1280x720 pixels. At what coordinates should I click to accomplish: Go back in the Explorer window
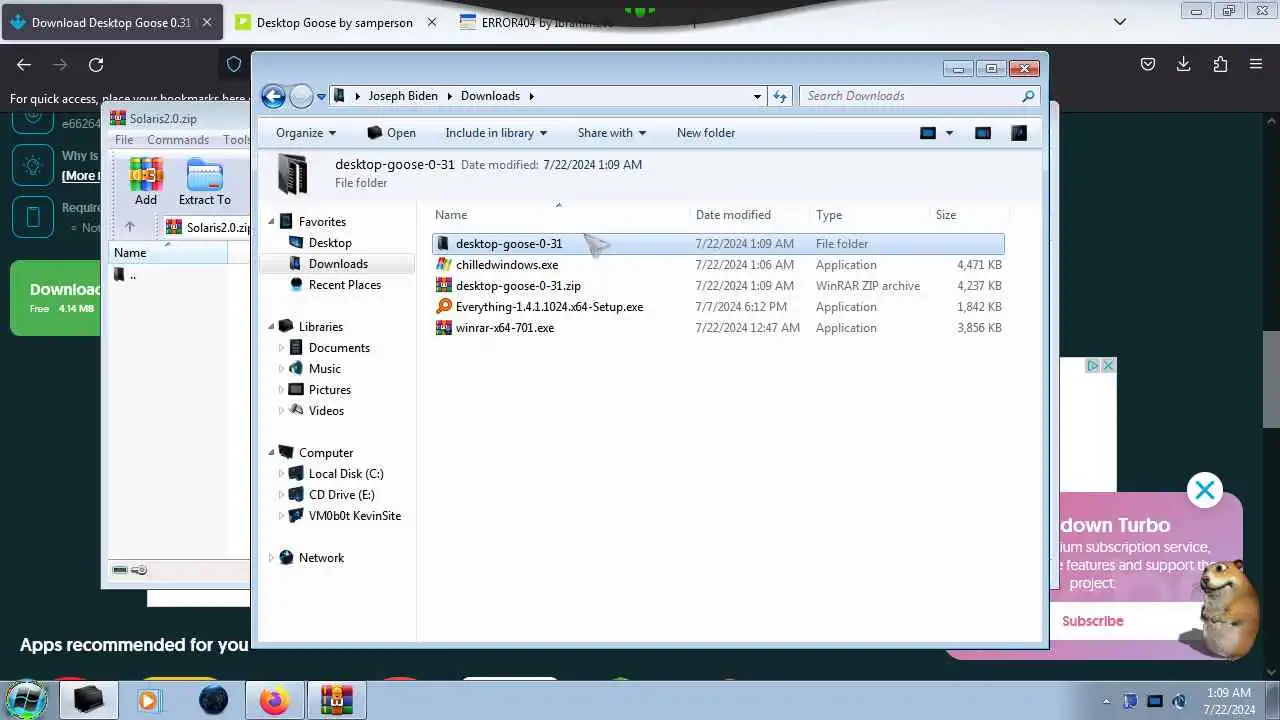pyautogui.click(x=273, y=96)
